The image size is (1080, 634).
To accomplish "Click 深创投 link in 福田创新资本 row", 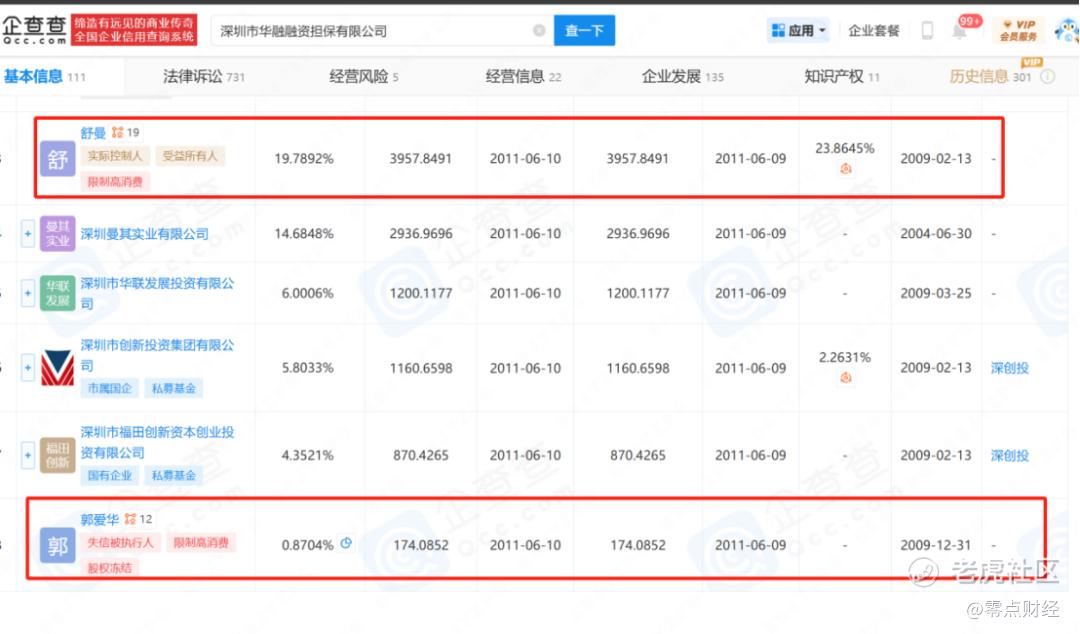I will coord(1009,455).
